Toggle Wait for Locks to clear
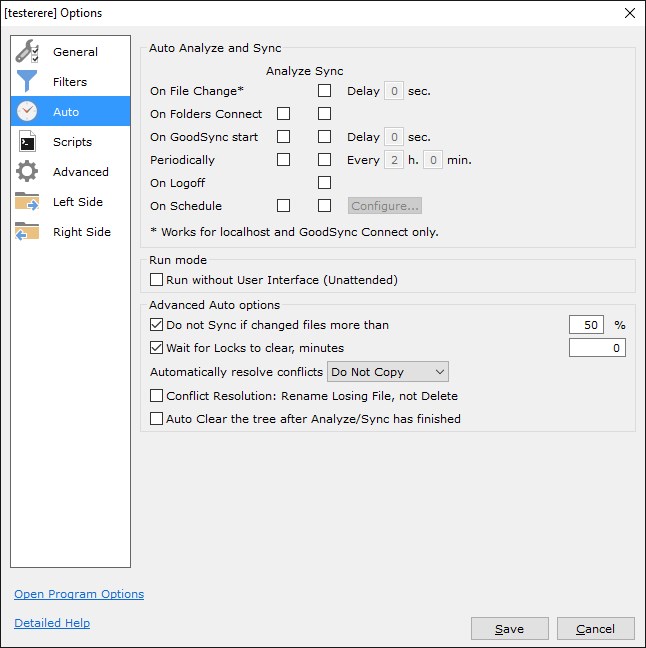 point(156,348)
